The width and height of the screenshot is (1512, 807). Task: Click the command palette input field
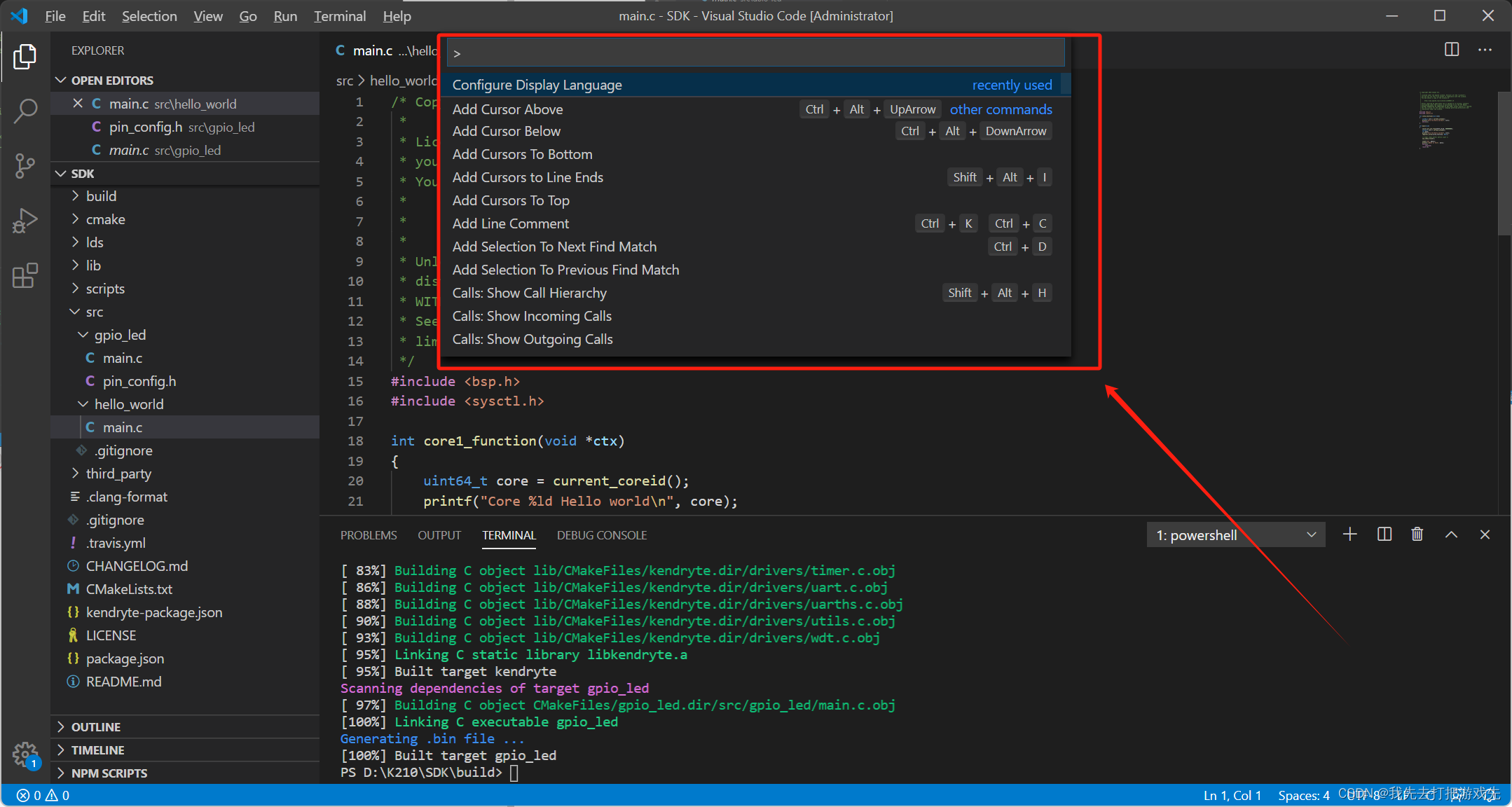(755, 53)
